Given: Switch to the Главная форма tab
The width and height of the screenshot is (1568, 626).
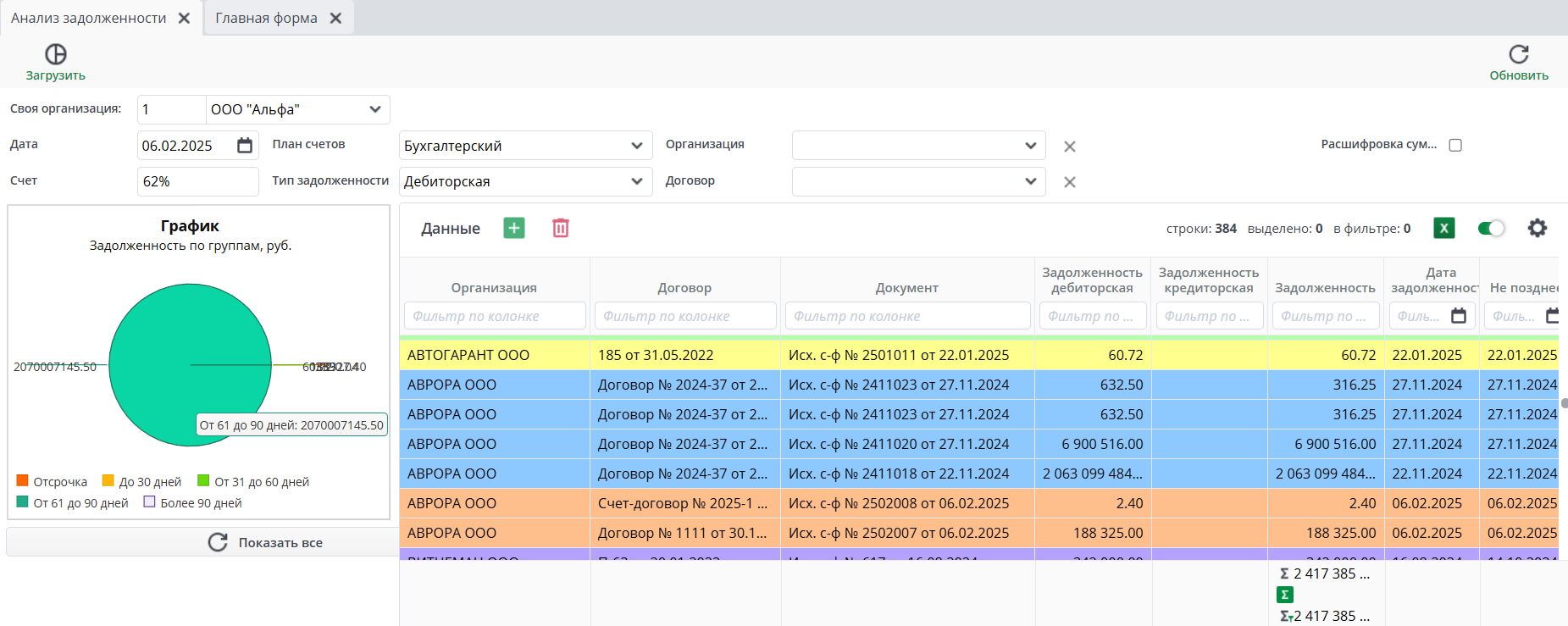Looking at the screenshot, I should tap(266, 18).
